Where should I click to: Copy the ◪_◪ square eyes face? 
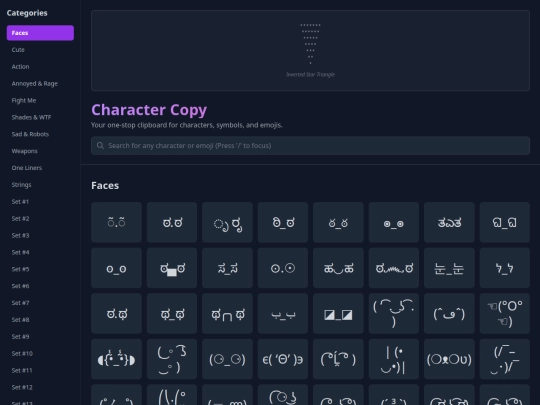pyautogui.click(x=338, y=313)
